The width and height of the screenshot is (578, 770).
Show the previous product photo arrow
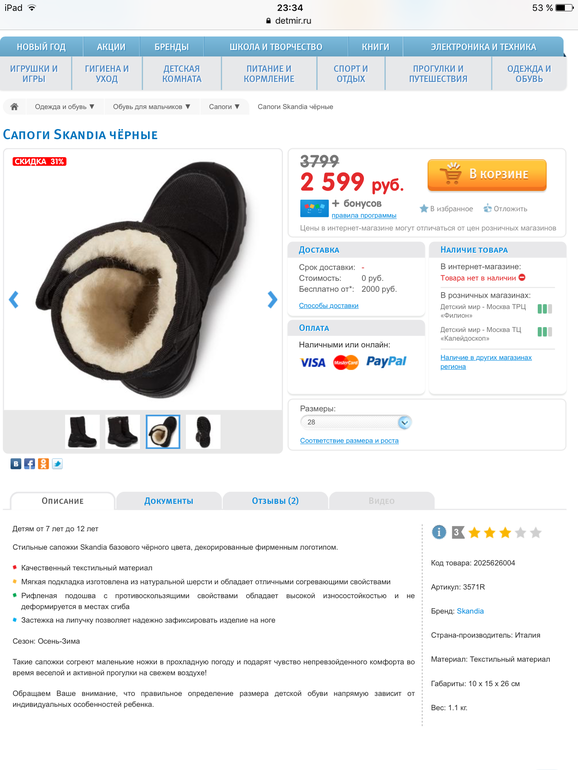(x=14, y=300)
